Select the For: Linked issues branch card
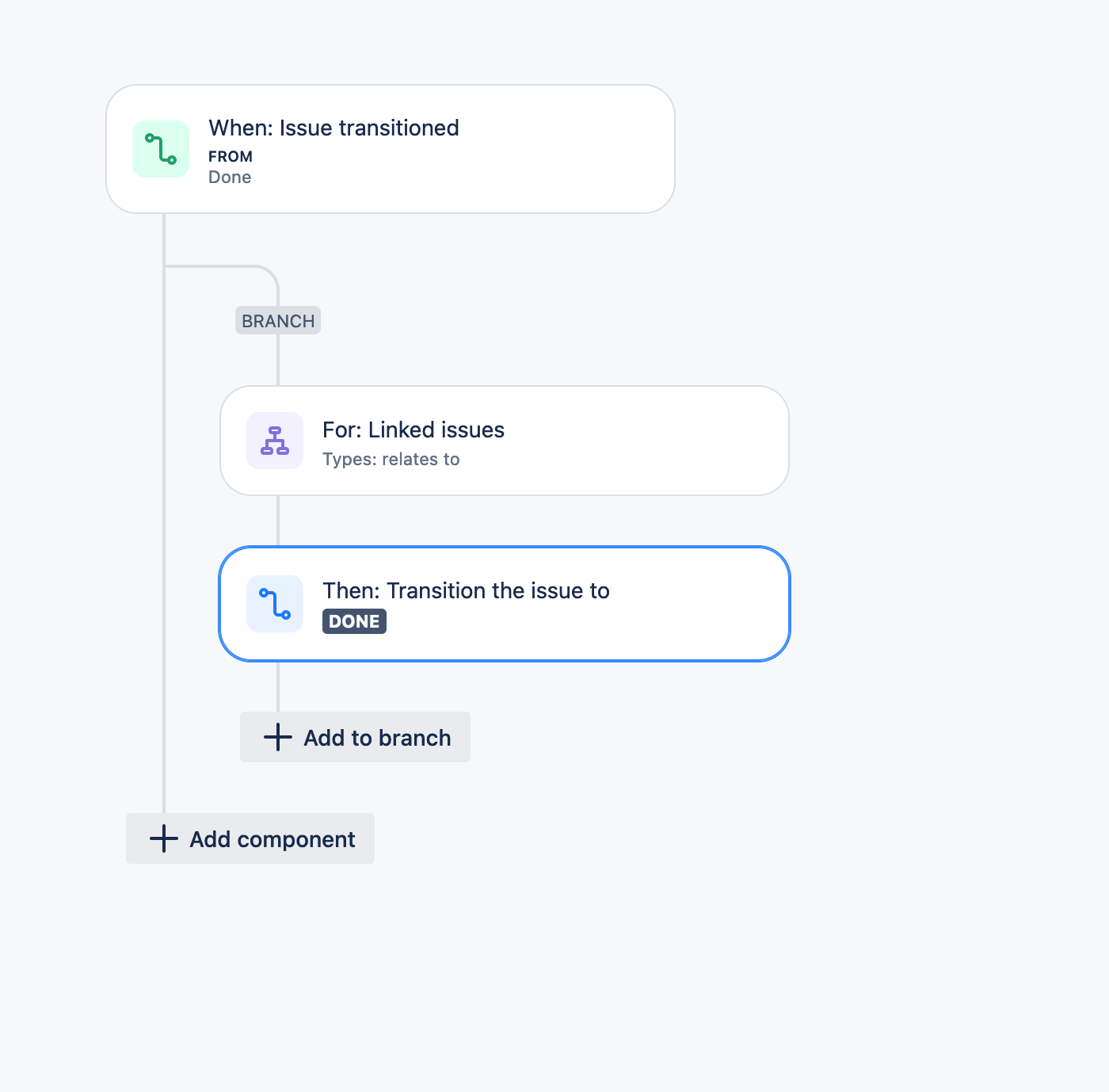 click(505, 441)
